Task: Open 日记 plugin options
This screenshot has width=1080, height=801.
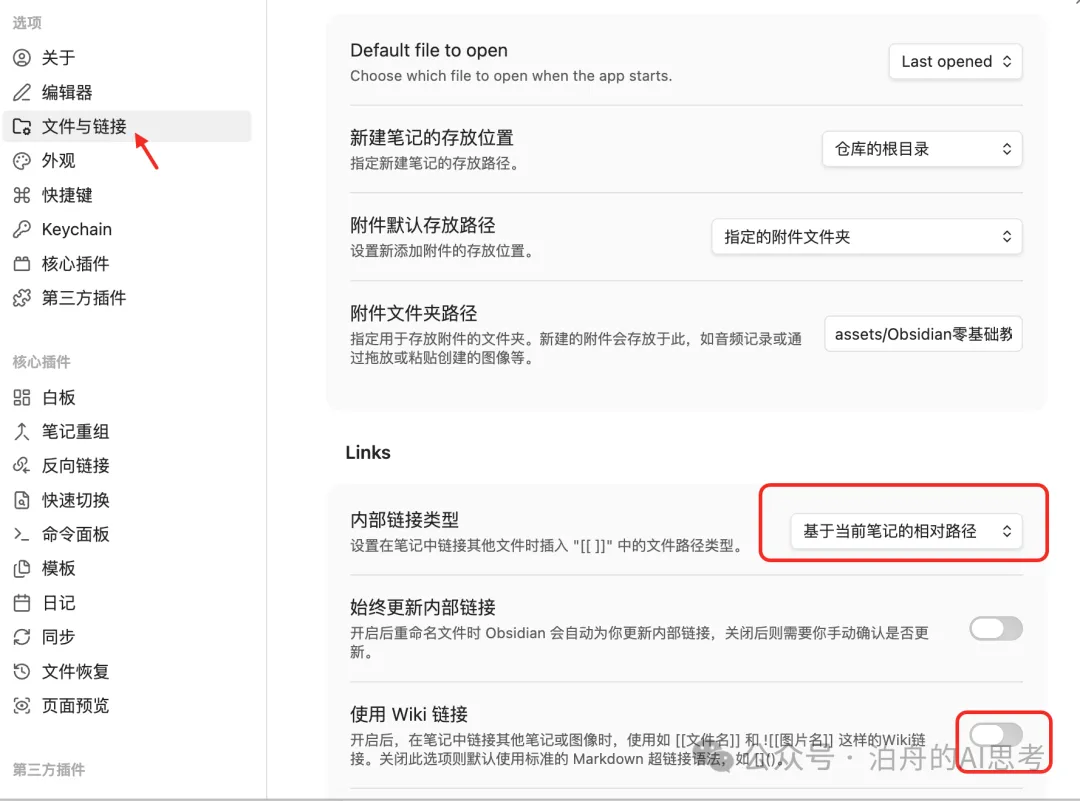Action: [x=127, y=603]
